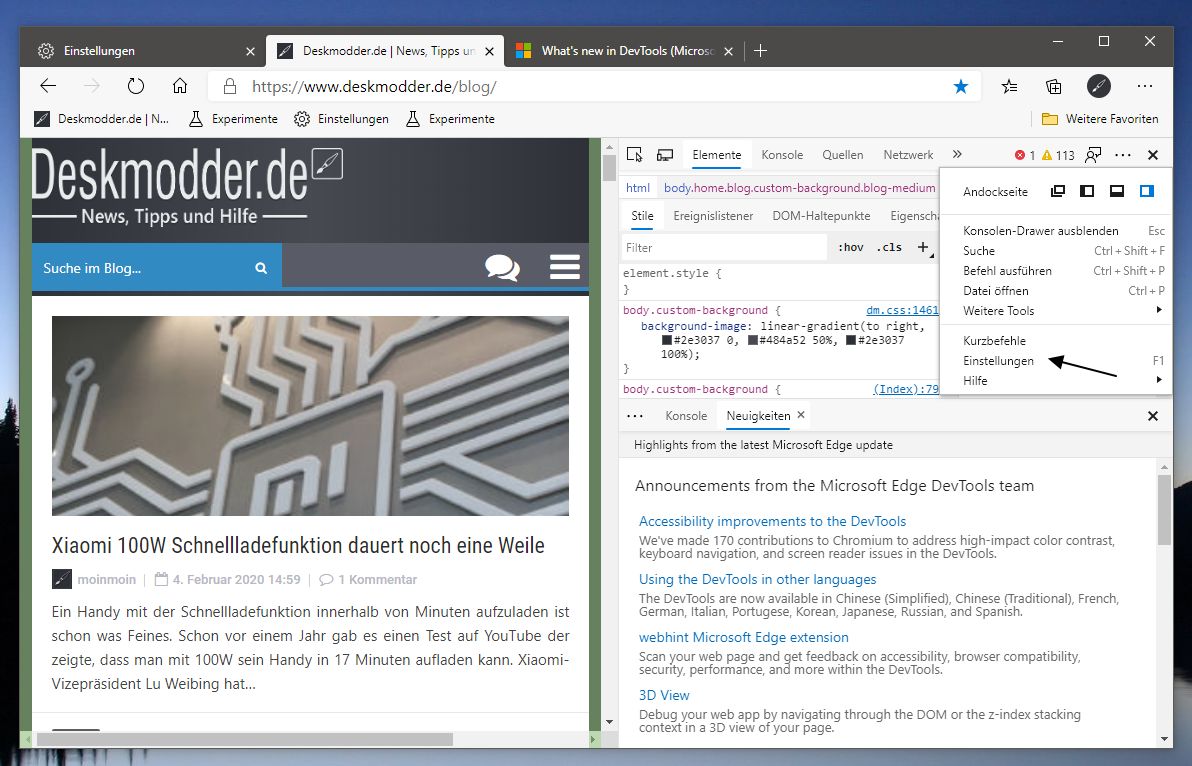
Task: Open the comments speech bubble icon
Action: [x=502, y=267]
